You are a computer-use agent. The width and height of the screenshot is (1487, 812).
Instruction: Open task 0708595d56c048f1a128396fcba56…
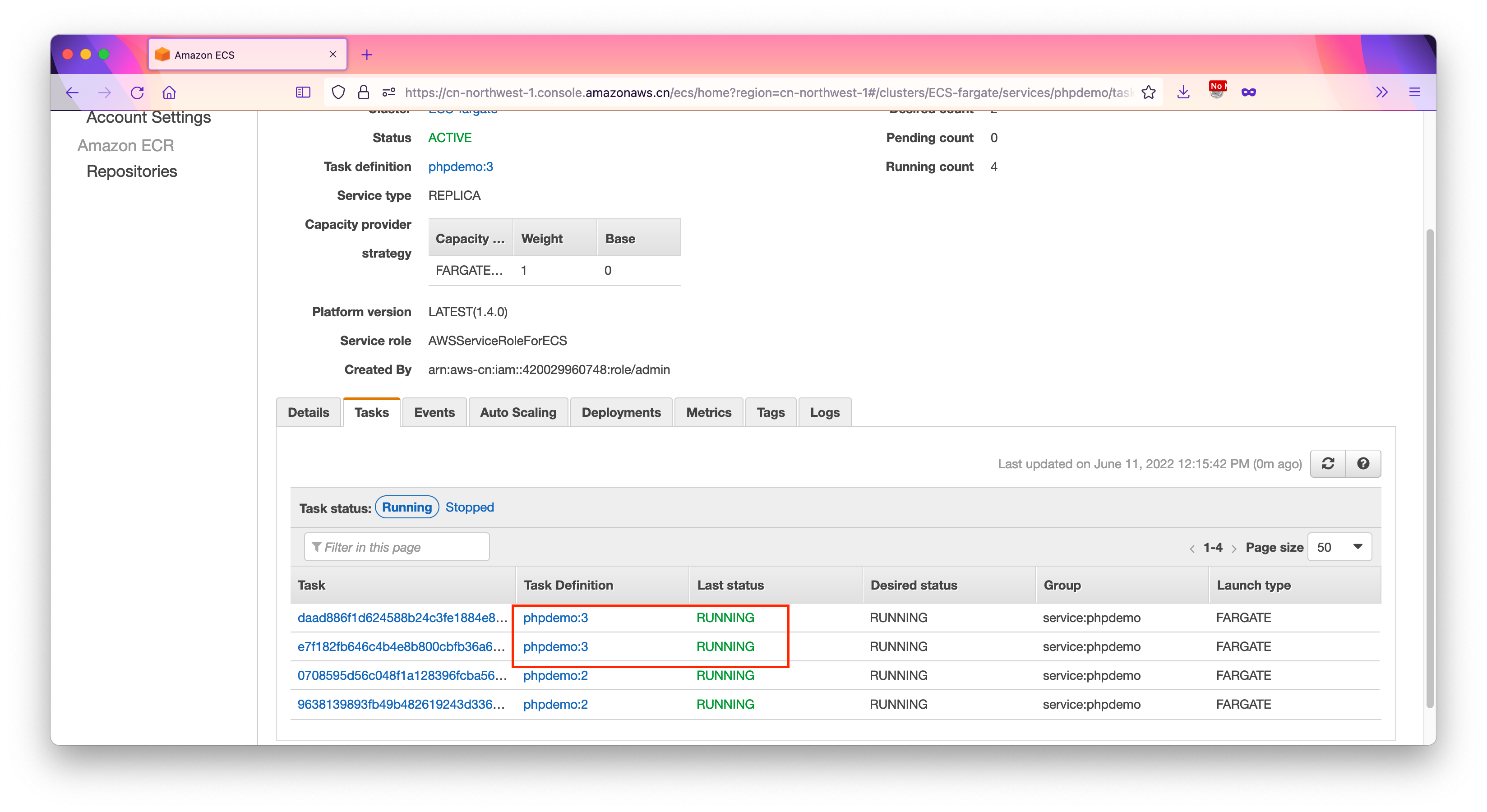(x=402, y=675)
